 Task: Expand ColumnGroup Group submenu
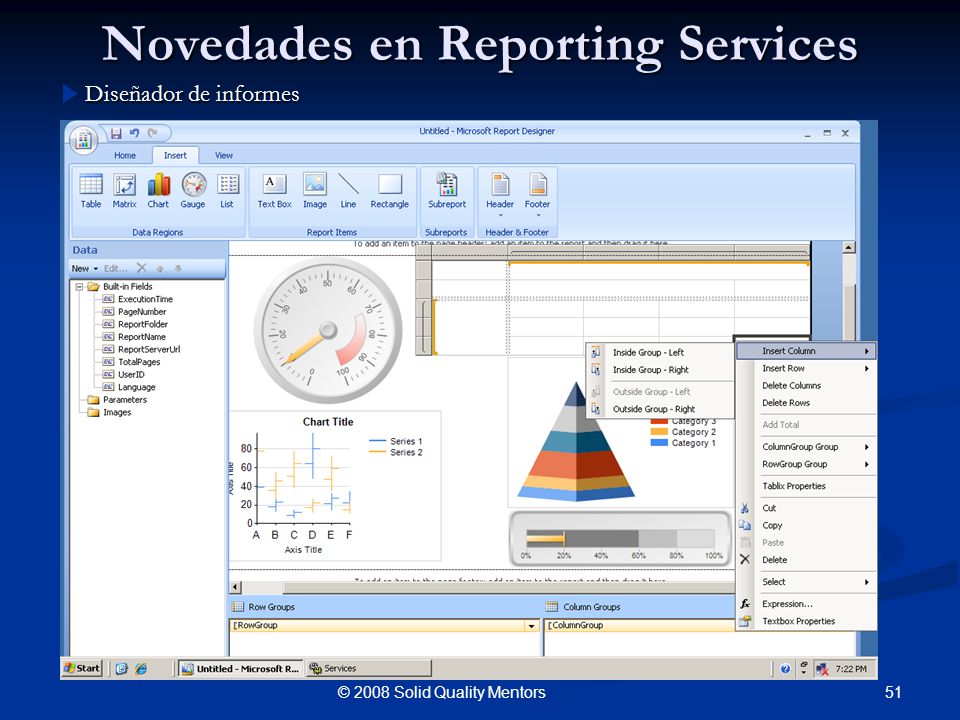[806, 447]
